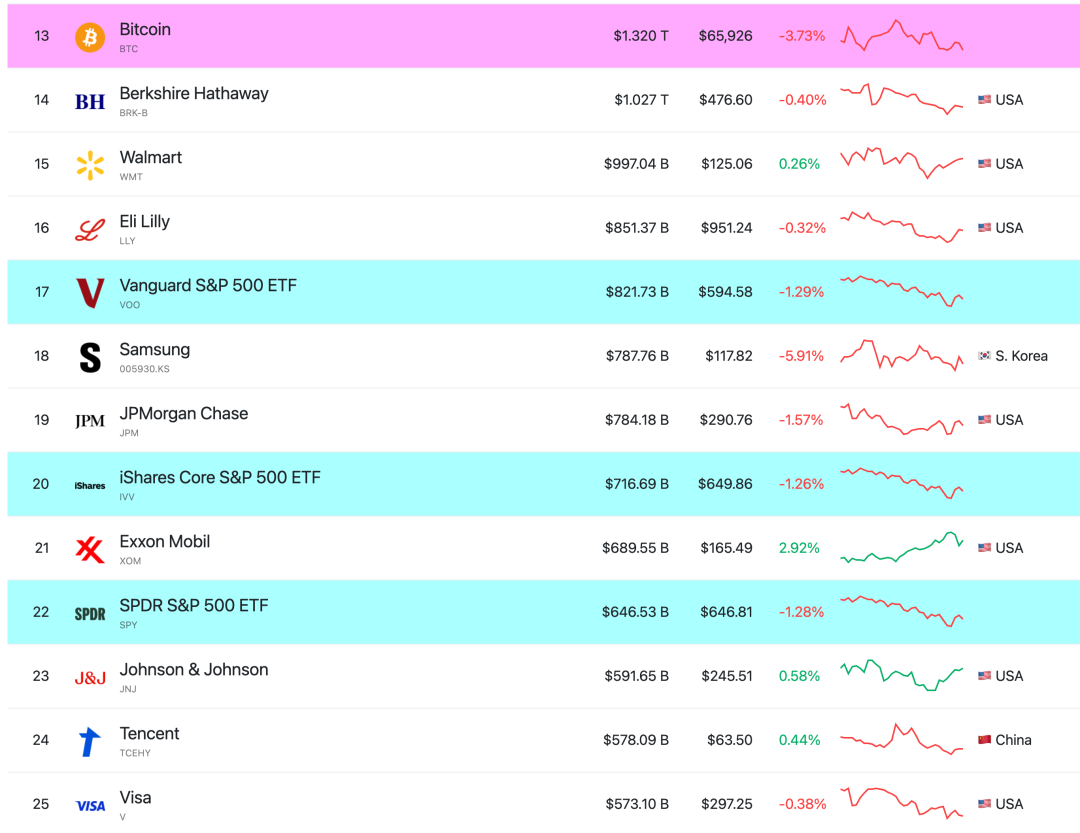This screenshot has width=1080, height=833.
Task: Click Berkshire market cap $1.027 T
Action: pyautogui.click(x=641, y=100)
